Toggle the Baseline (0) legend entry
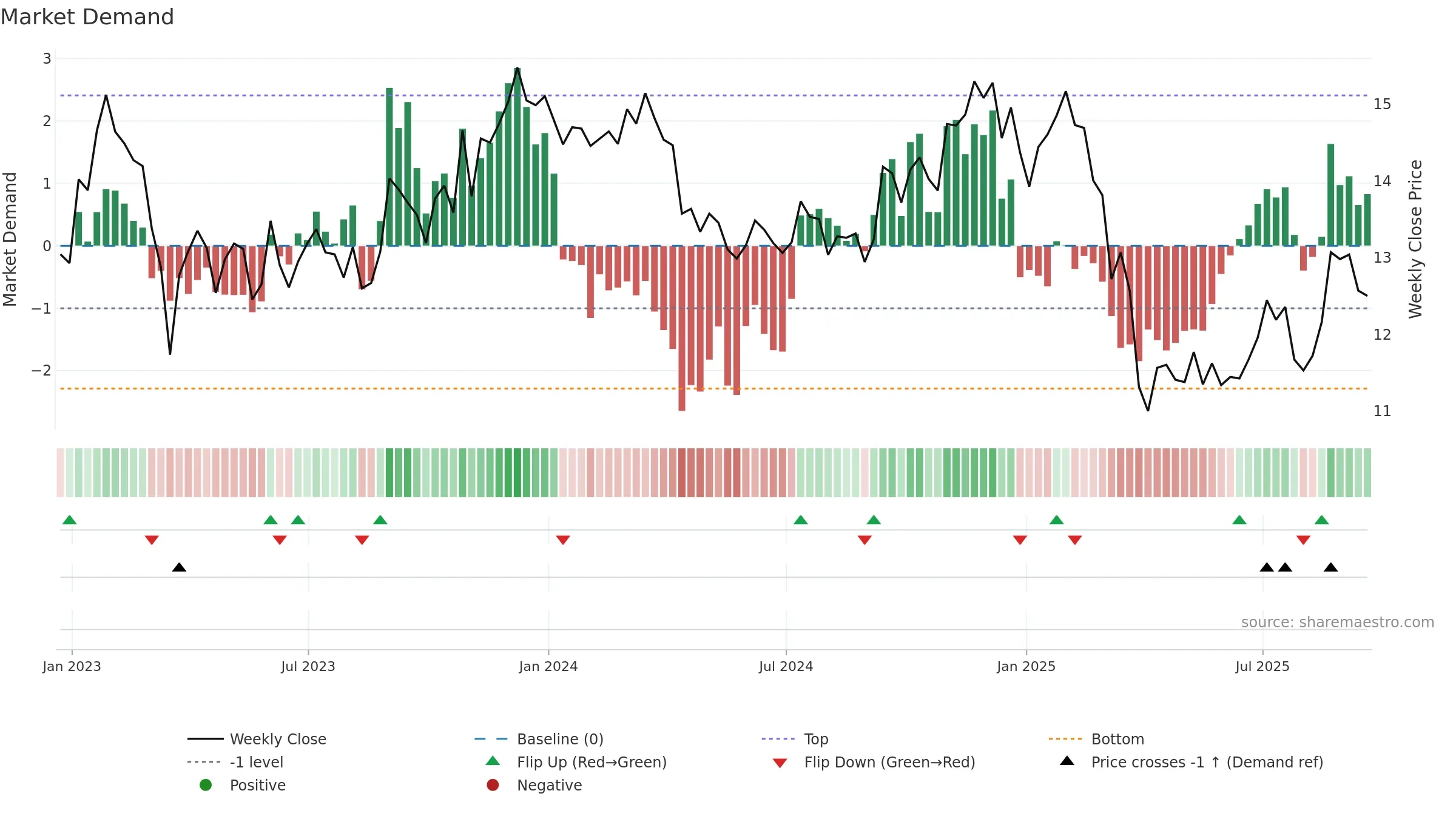 539,739
